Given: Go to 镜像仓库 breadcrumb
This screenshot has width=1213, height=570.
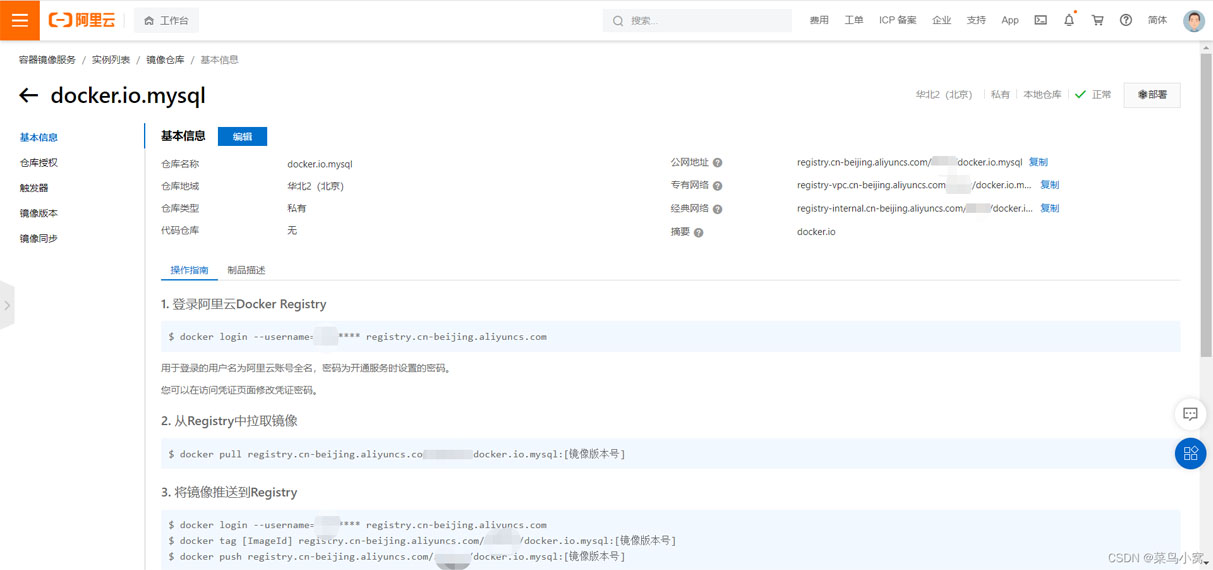Looking at the screenshot, I should [165, 60].
